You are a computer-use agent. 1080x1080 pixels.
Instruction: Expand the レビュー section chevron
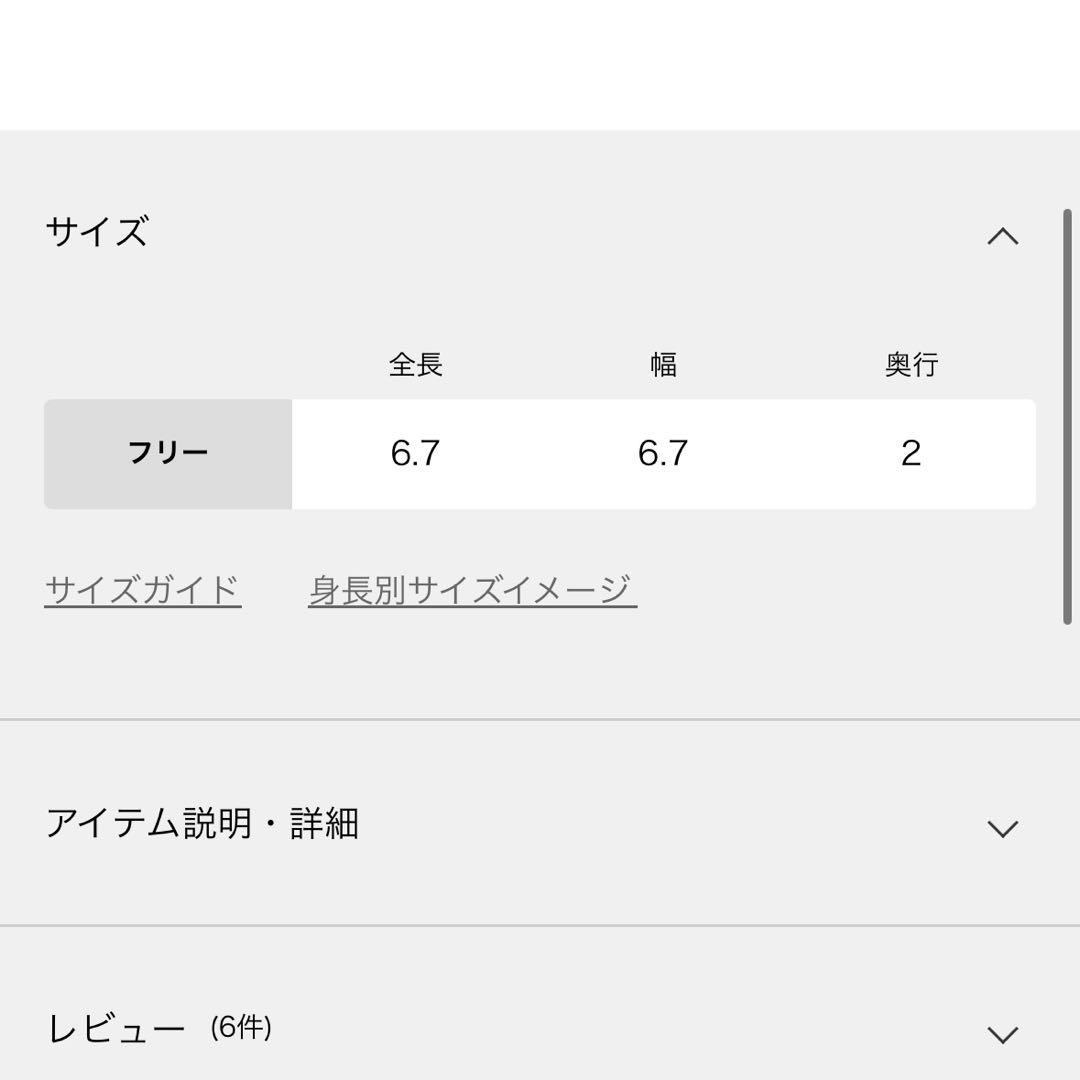tap(1002, 1034)
